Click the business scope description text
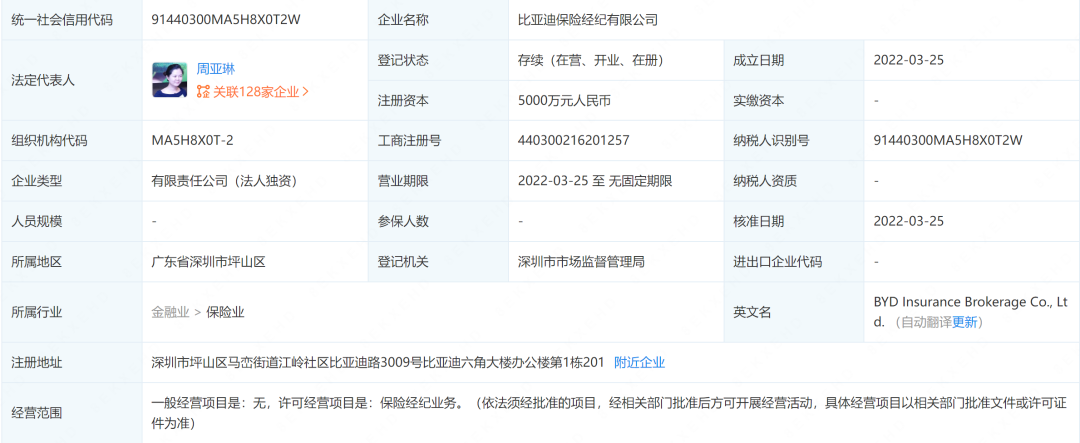 tap(608, 413)
